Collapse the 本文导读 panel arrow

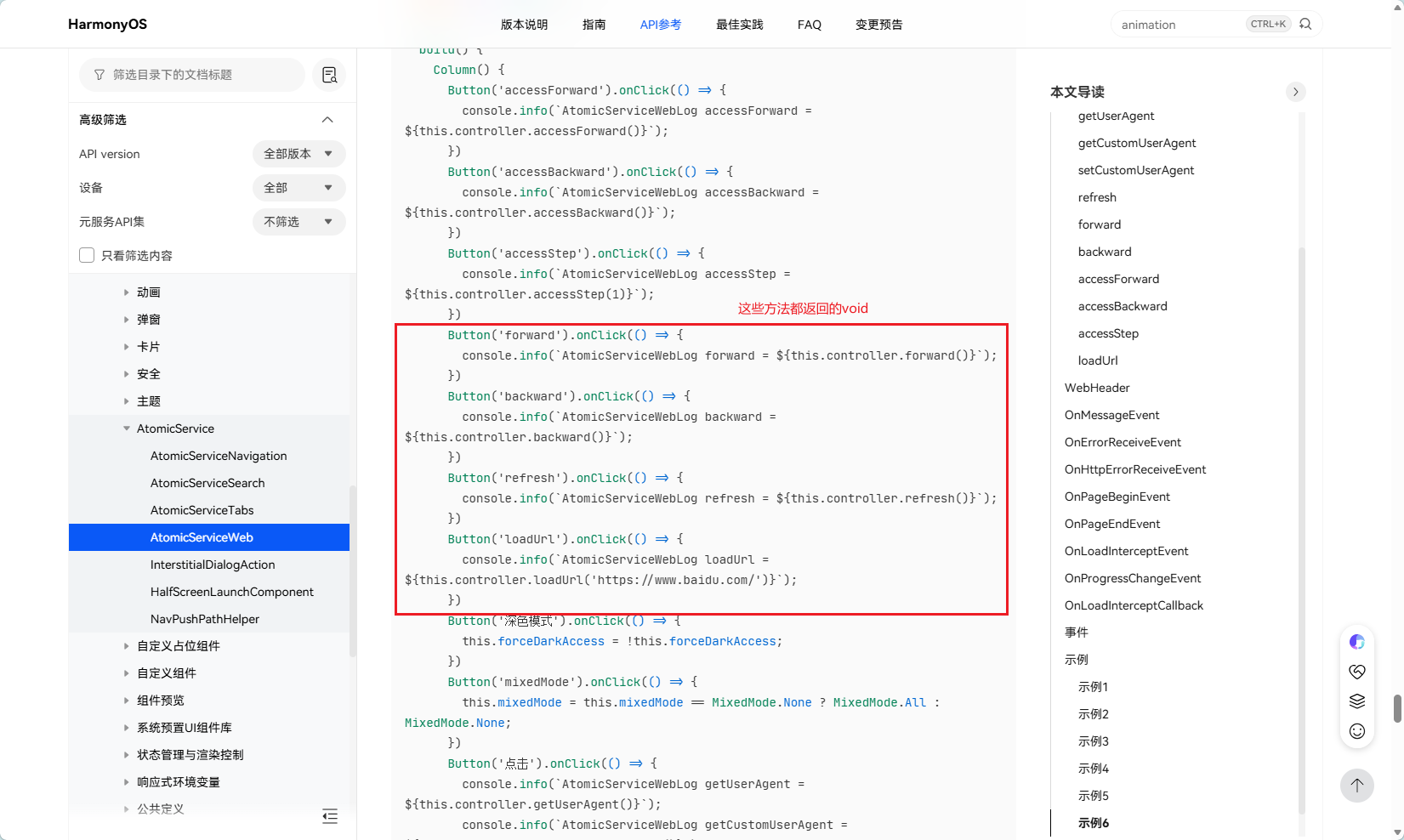click(1295, 92)
